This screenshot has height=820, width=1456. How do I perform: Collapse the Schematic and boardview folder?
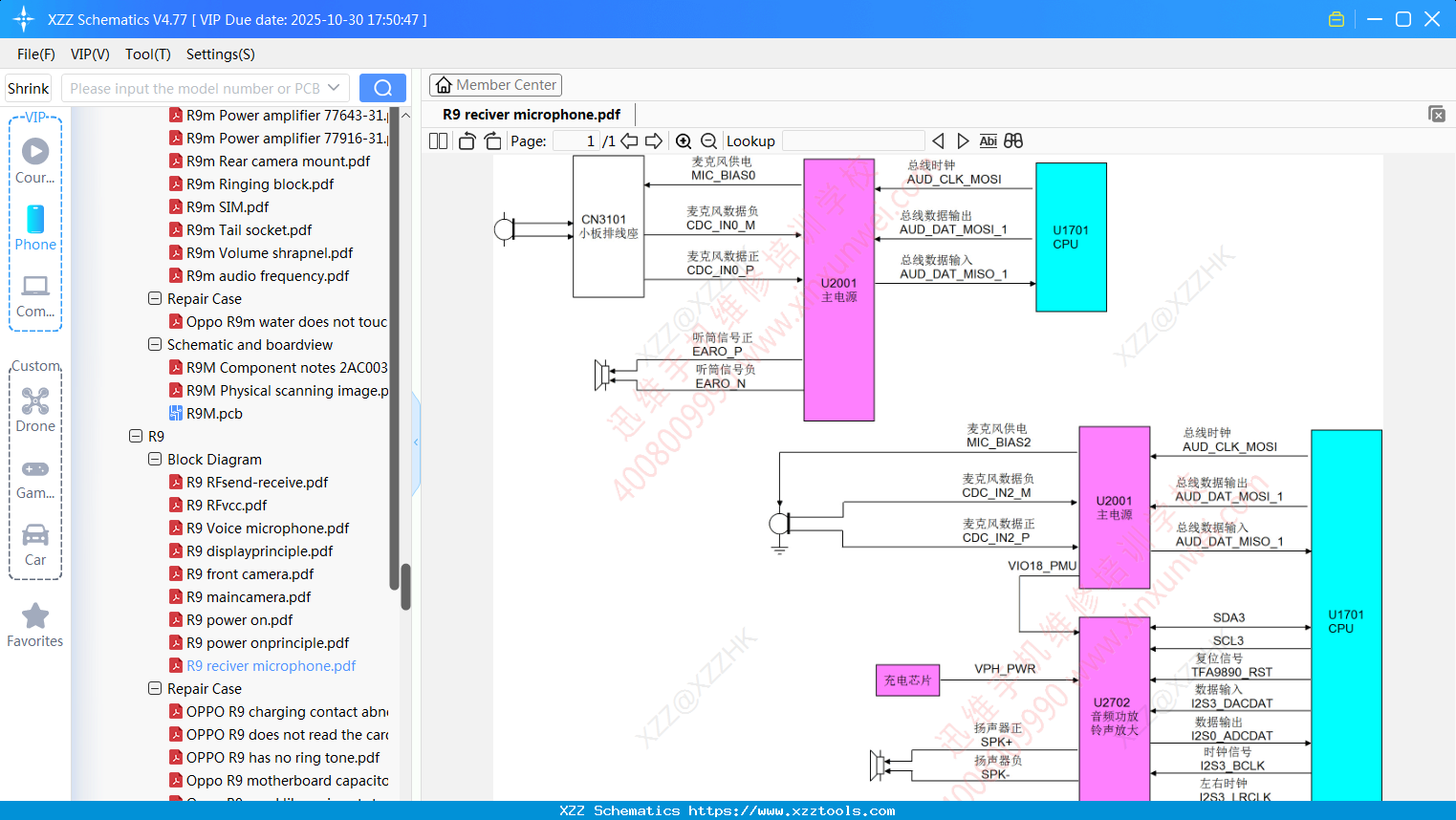[155, 344]
